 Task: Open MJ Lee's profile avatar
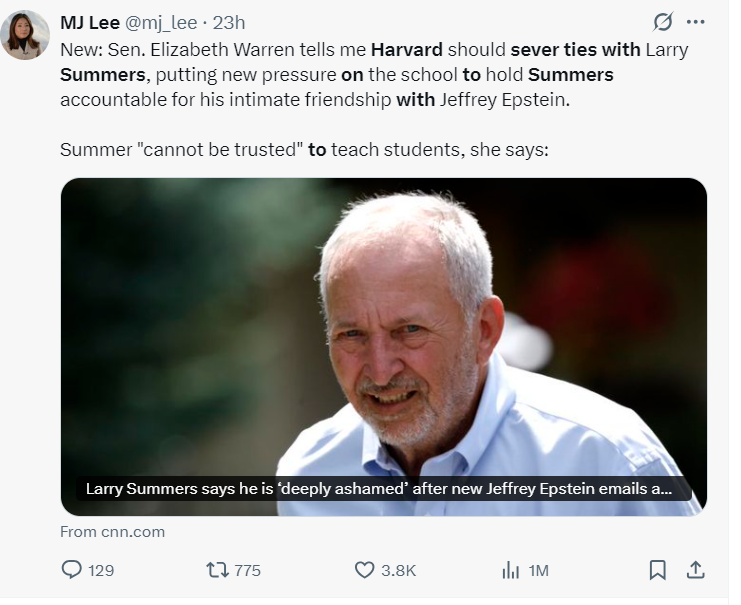click(x=25, y=35)
